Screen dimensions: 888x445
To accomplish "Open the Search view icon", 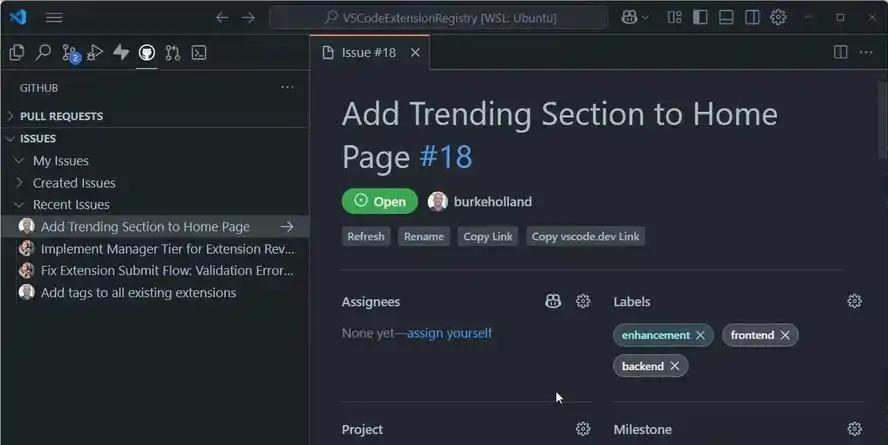I will pos(43,53).
